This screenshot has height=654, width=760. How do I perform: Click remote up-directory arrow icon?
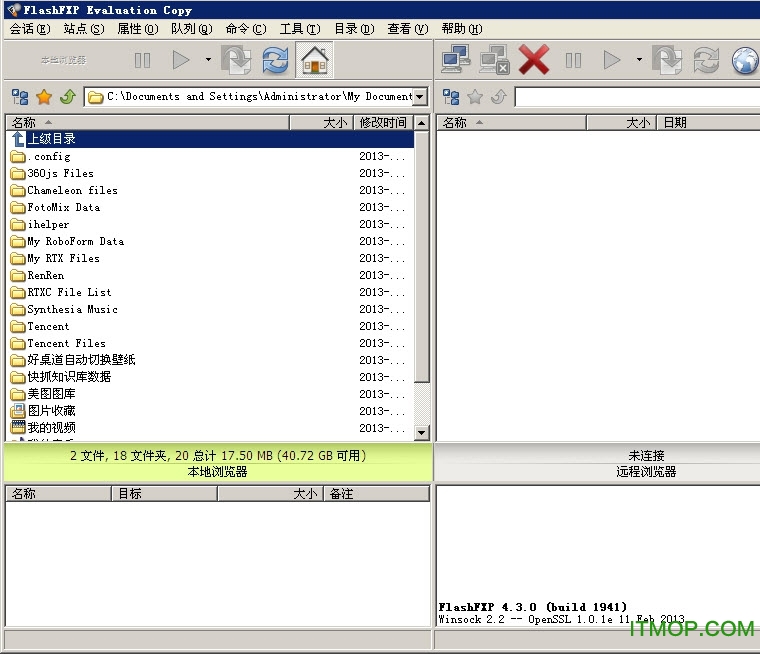click(499, 97)
